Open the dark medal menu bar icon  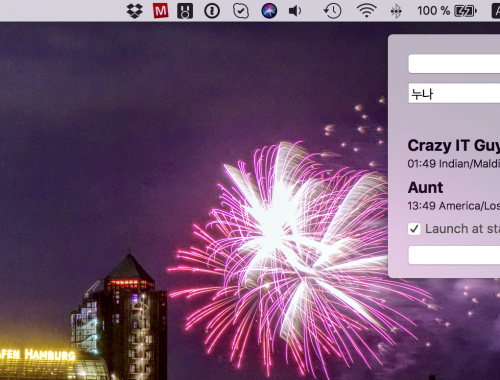pyautogui.click(x=185, y=11)
